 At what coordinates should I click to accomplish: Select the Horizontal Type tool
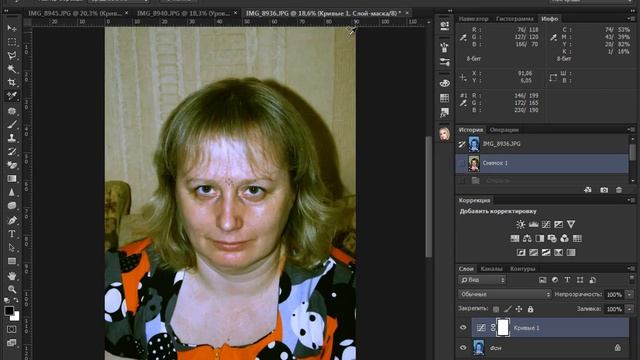tap(12, 234)
